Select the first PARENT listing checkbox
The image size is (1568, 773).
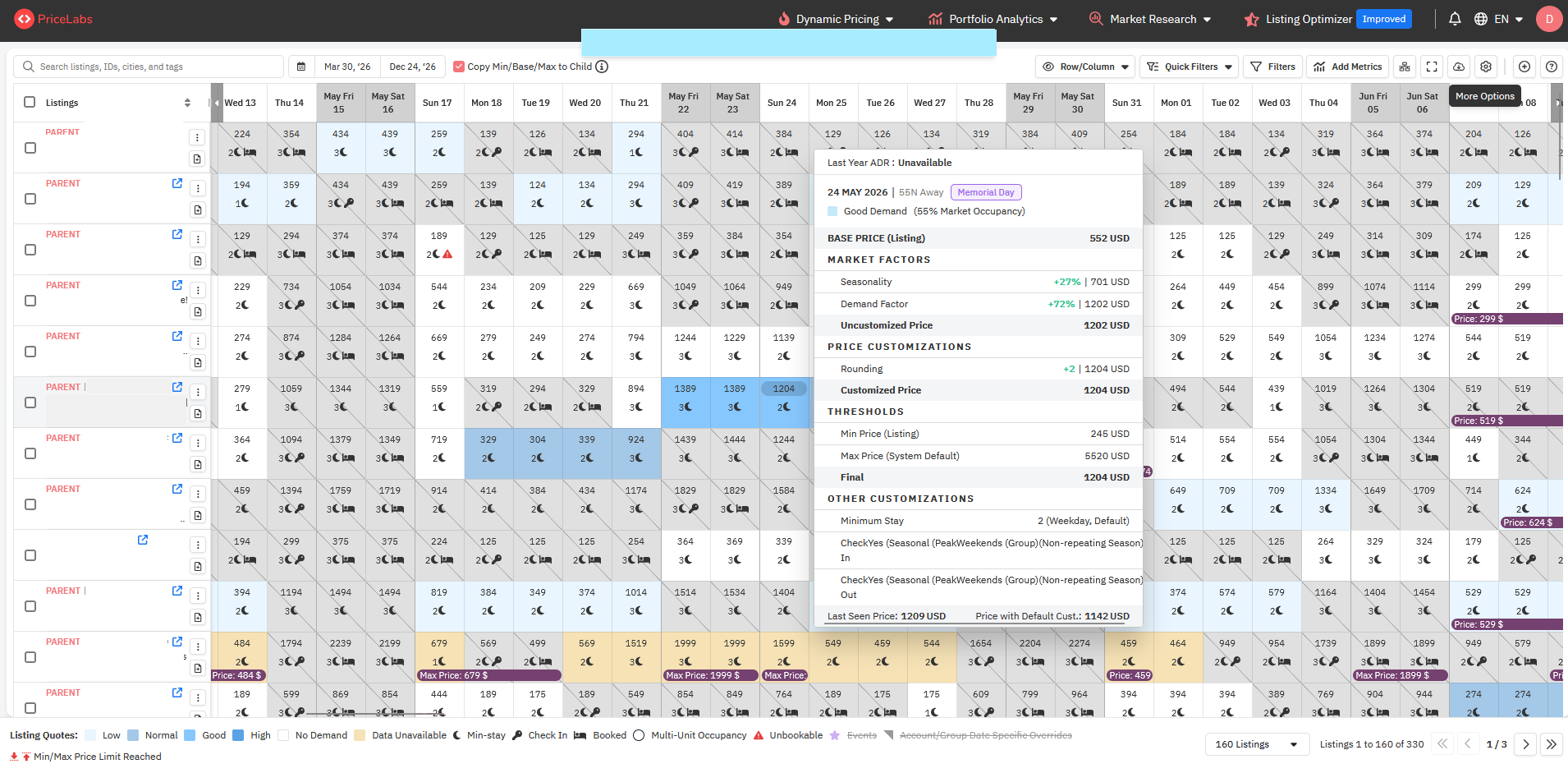(30, 148)
